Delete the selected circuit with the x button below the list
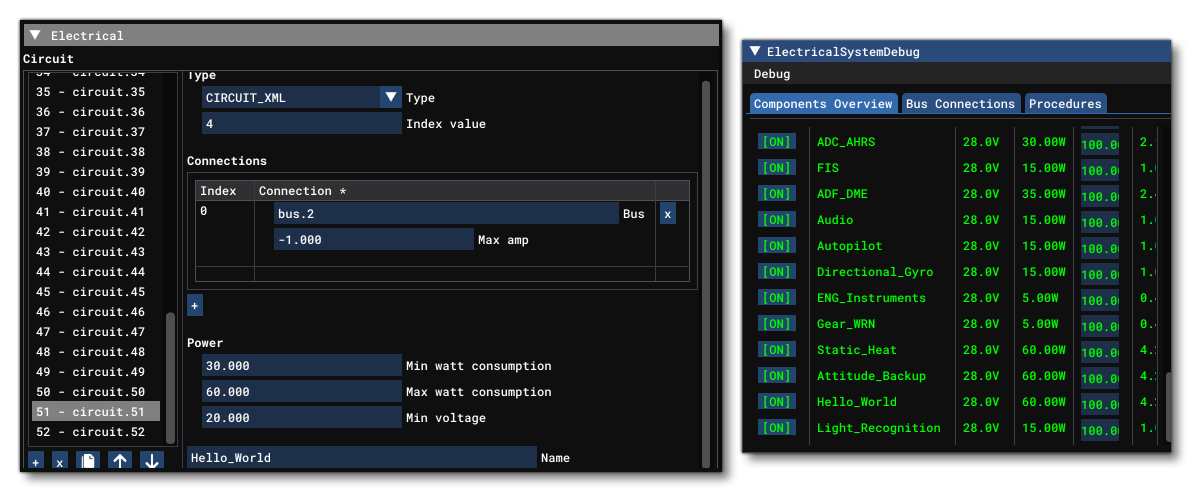The width and height of the screenshot is (1191, 492). 60,461
